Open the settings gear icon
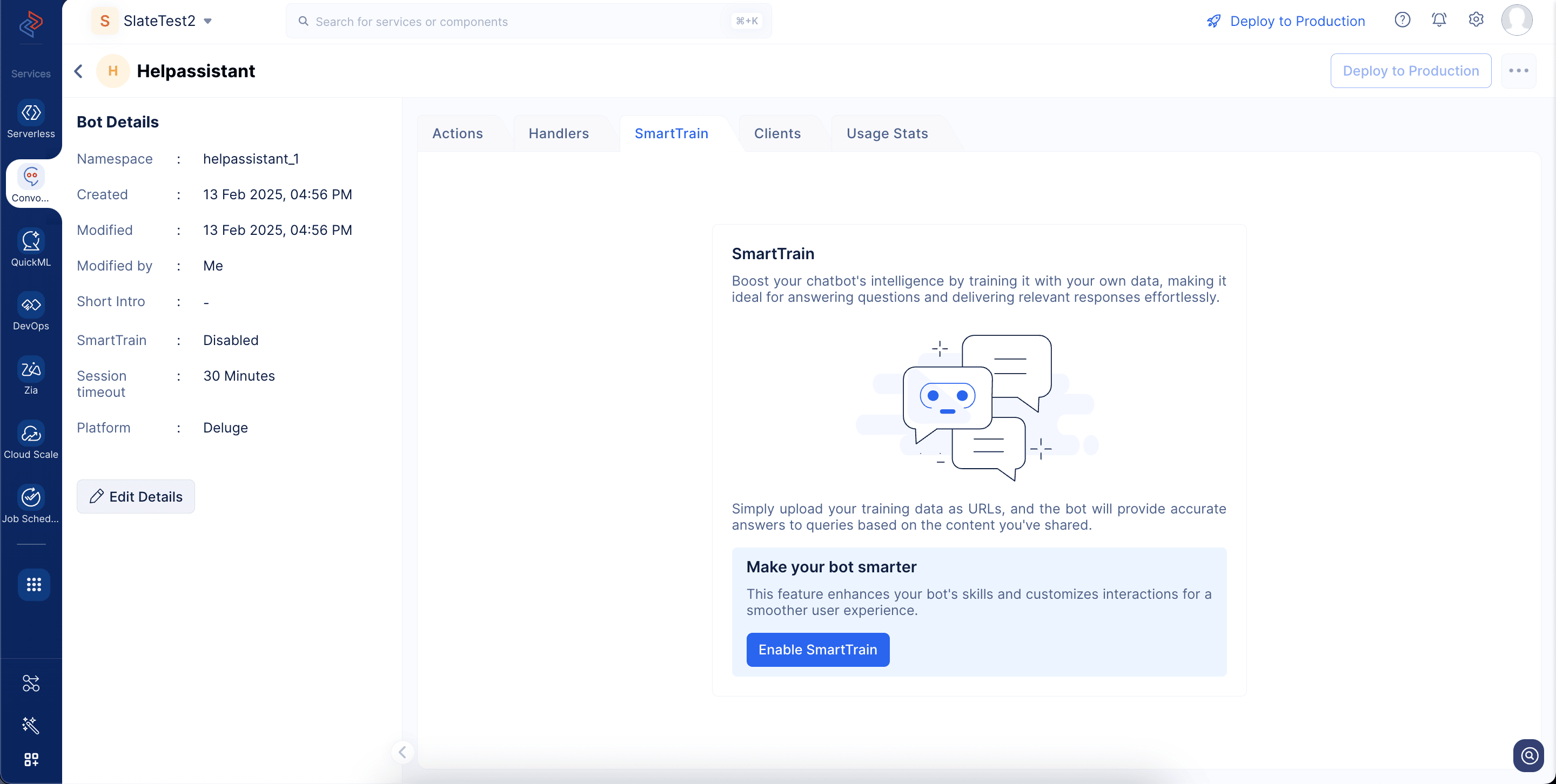Viewport: 1556px width, 784px height. tap(1475, 20)
